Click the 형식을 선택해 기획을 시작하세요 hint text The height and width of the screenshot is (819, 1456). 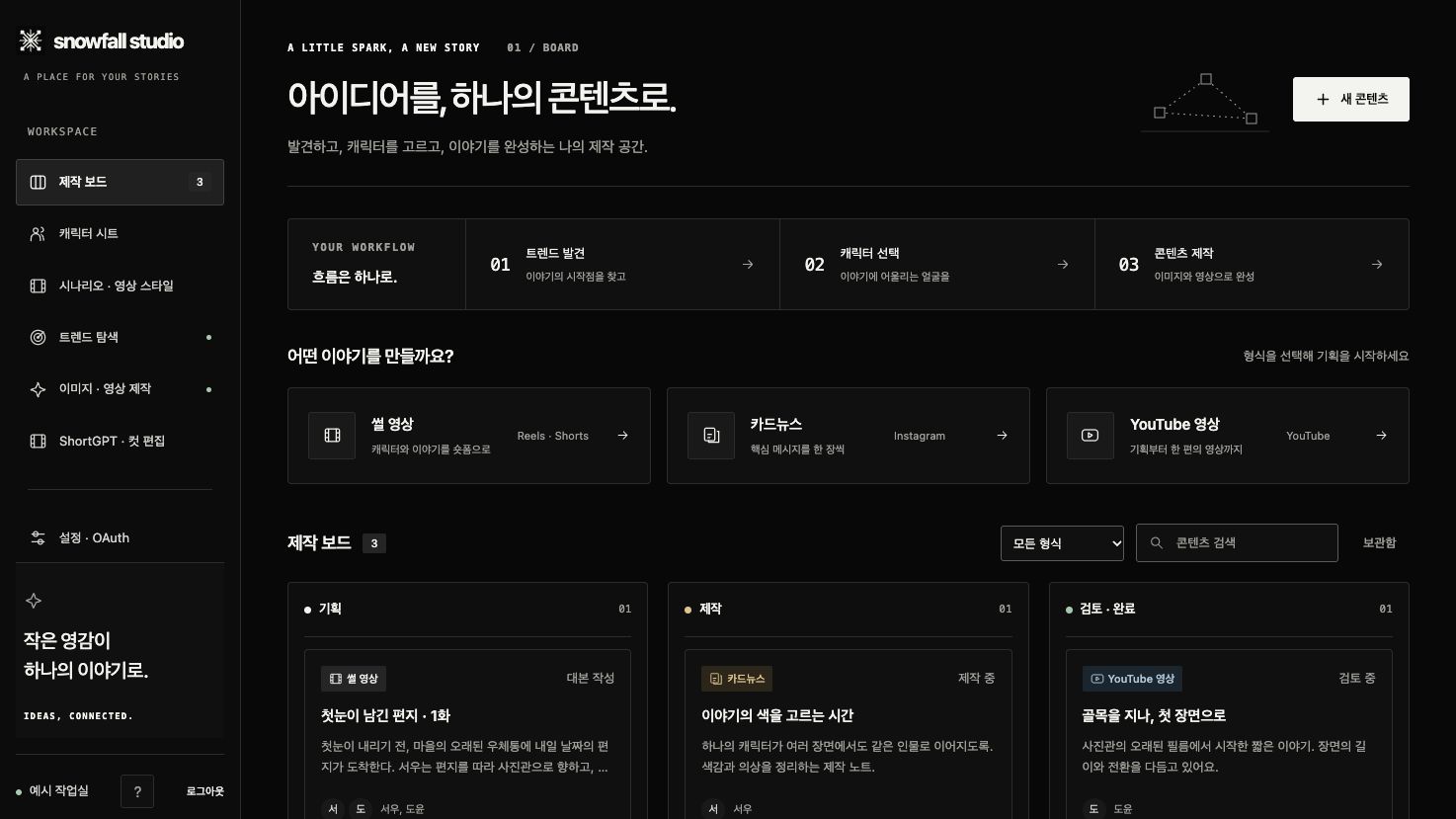click(x=1326, y=356)
